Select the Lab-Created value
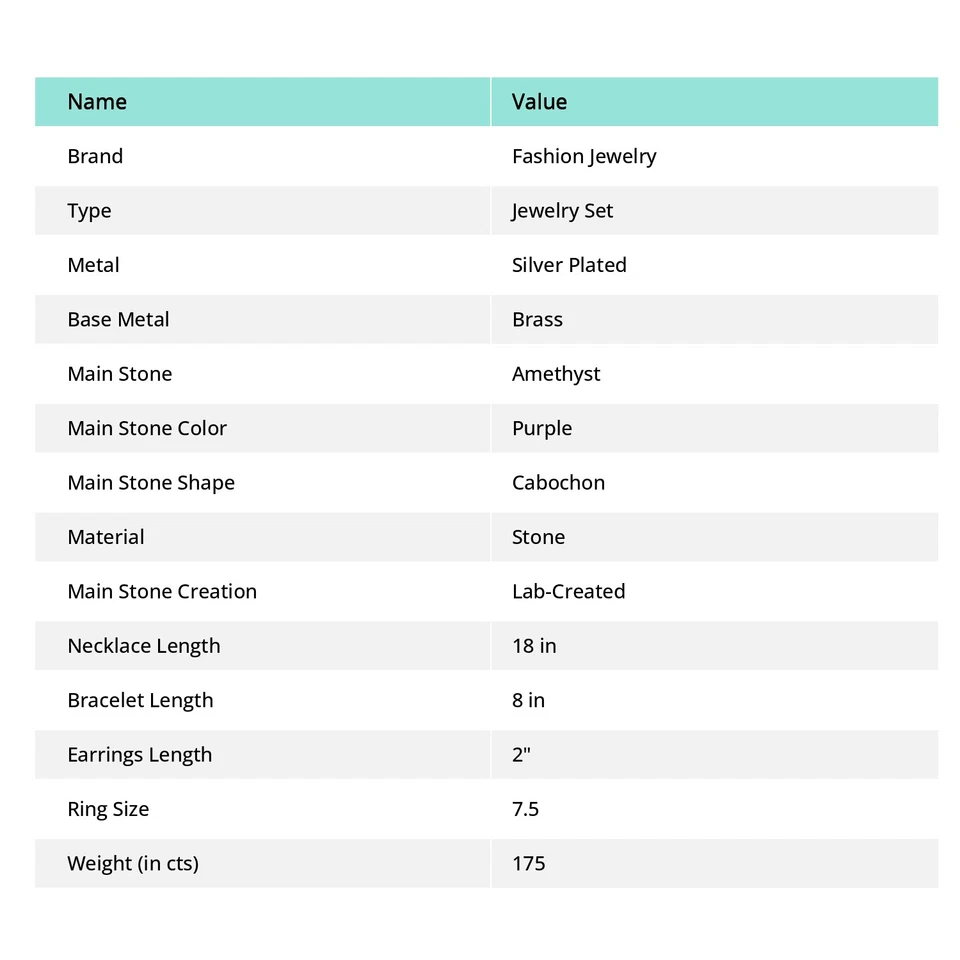 (x=568, y=591)
